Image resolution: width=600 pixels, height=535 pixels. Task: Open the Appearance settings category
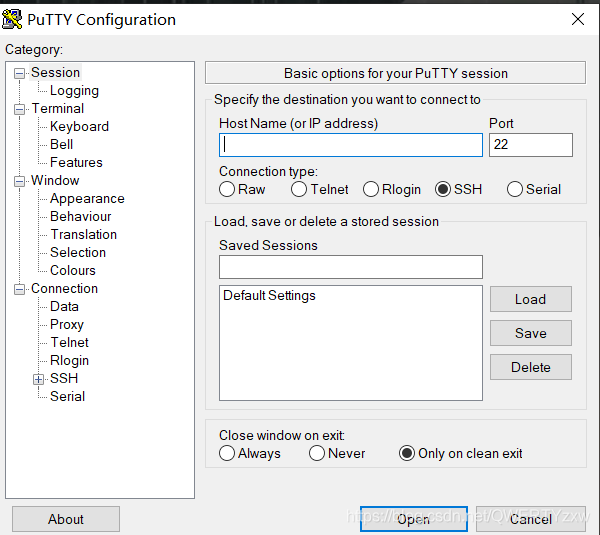tap(87, 198)
